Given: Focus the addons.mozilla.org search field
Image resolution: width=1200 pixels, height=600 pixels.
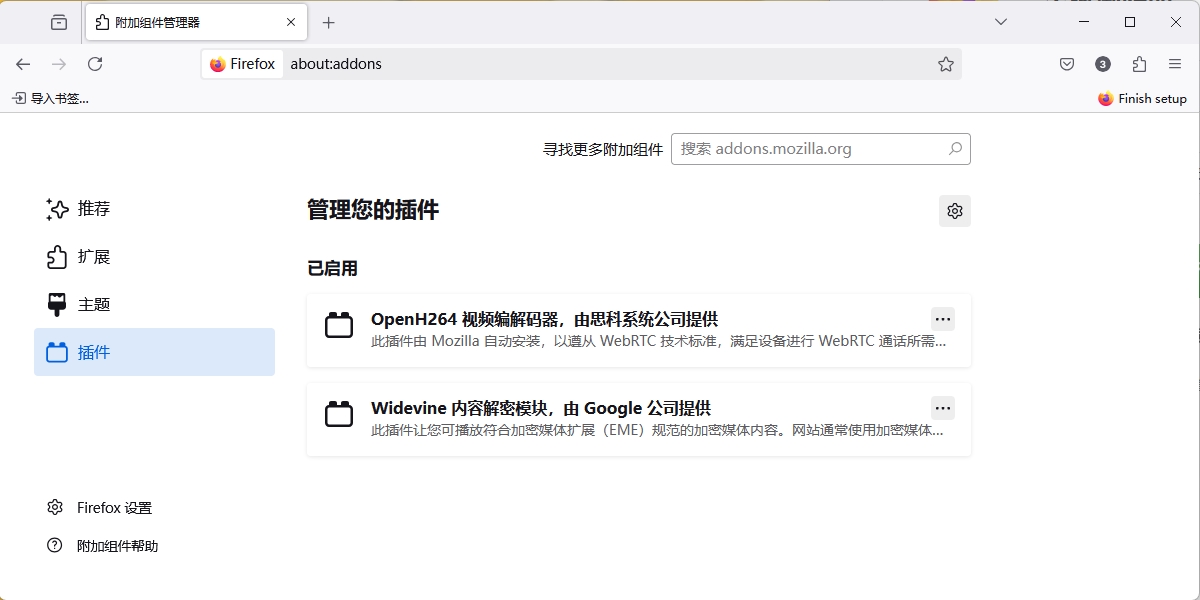Looking at the screenshot, I should pyautogui.click(x=810, y=149).
